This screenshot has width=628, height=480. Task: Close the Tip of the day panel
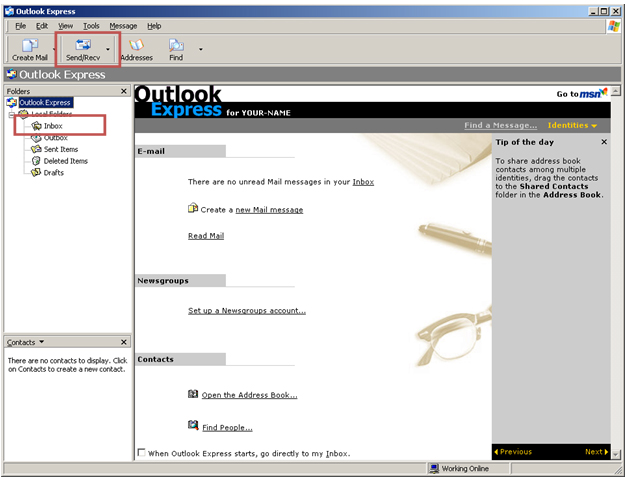(604, 142)
